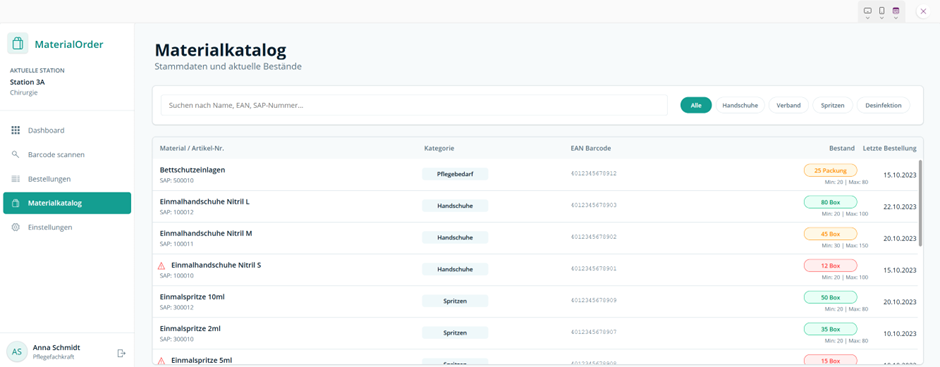This screenshot has height=367, width=940.
Task: Filter by Desinfektion chip
Action: coord(883,105)
